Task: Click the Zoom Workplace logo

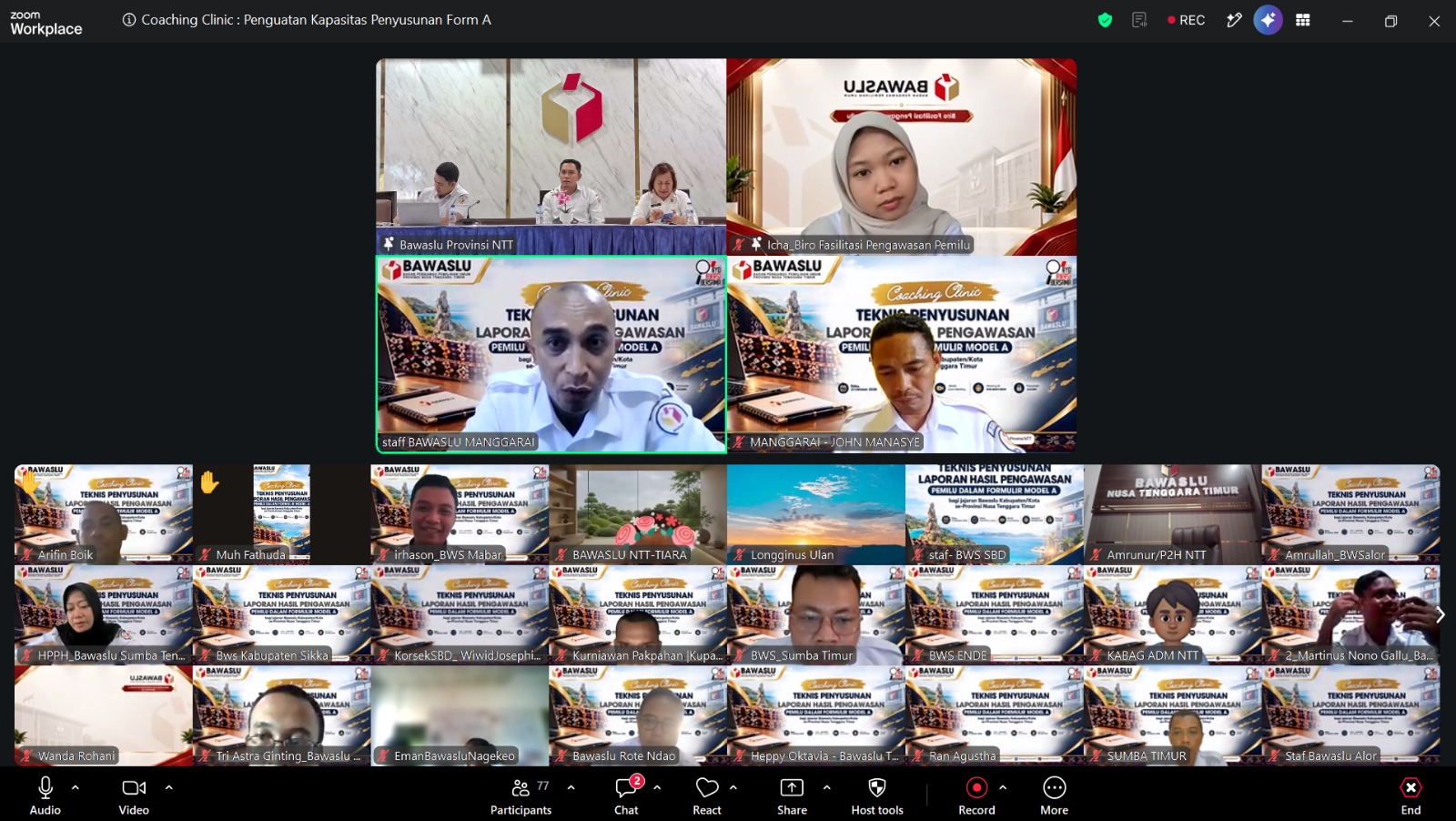Action: [45, 24]
